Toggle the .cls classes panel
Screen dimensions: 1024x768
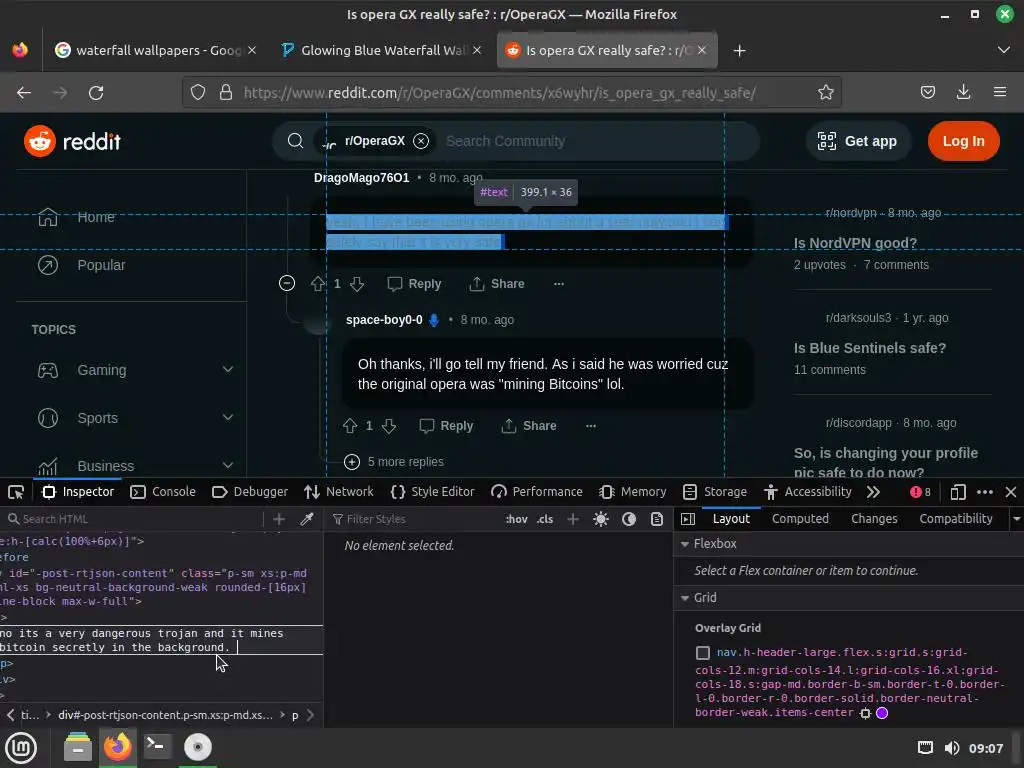point(545,519)
